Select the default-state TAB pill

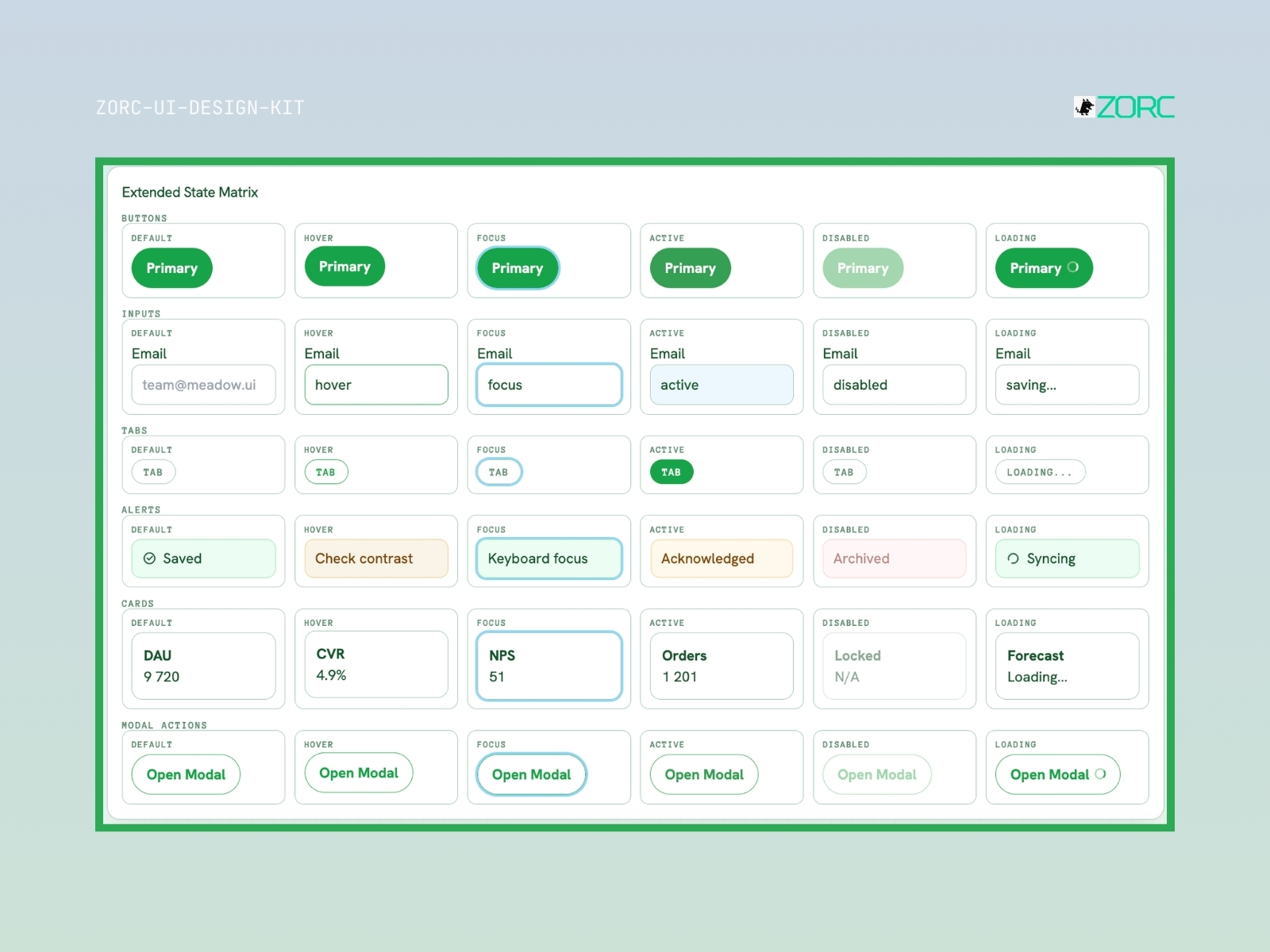[x=153, y=472]
